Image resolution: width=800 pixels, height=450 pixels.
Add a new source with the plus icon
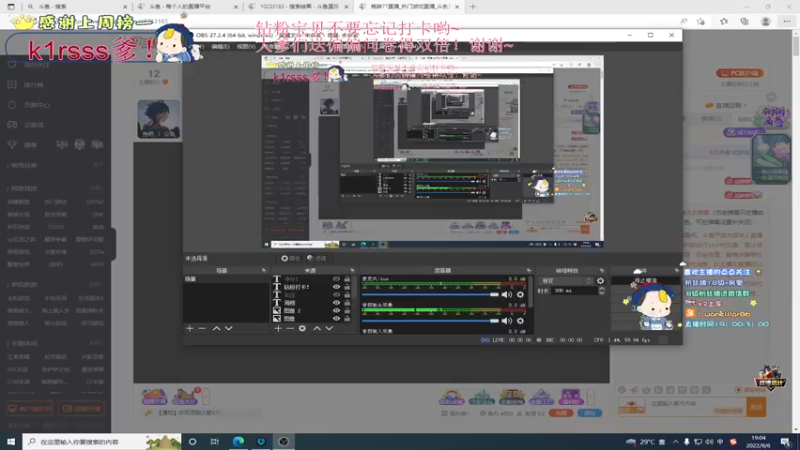(278, 329)
